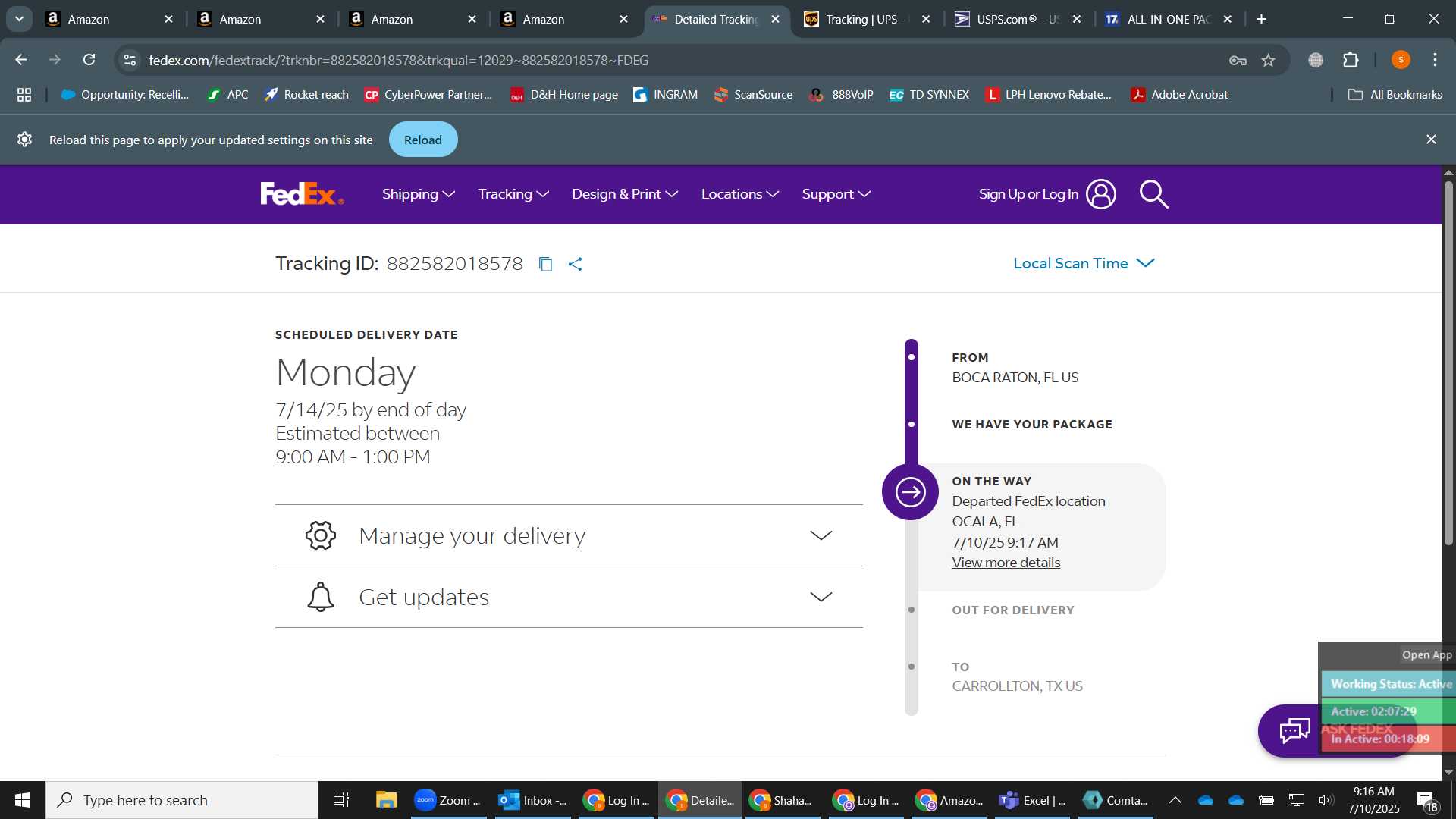1456x819 pixels.
Task: Open the Ask FedEx chat bubble
Action: tap(1294, 731)
